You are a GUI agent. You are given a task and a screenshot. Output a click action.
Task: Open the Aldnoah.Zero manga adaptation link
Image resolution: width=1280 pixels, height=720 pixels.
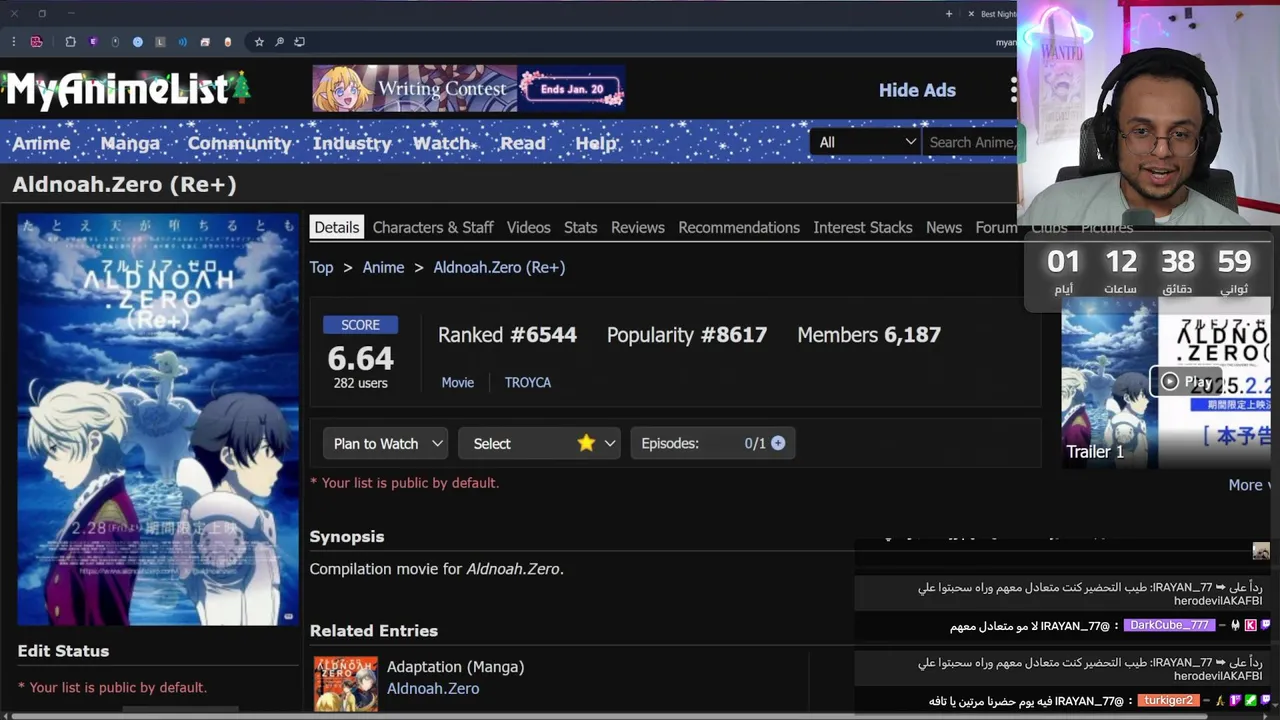(x=433, y=688)
